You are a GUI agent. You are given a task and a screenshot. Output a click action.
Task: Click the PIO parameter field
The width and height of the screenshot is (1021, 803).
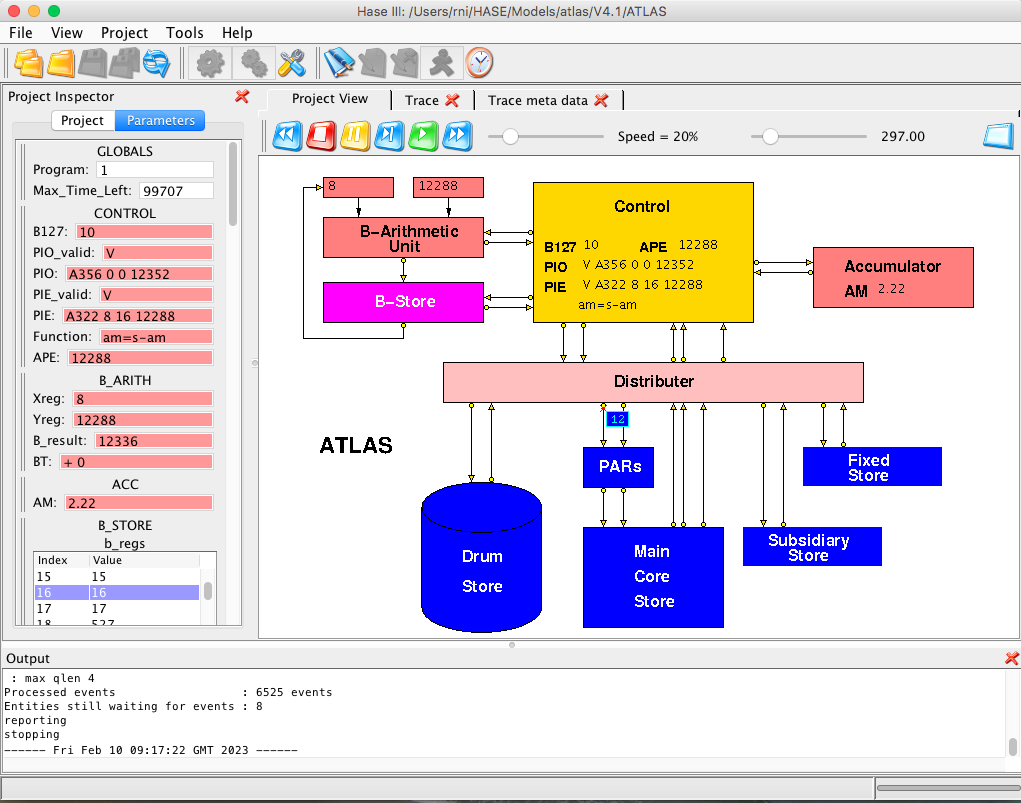point(139,274)
